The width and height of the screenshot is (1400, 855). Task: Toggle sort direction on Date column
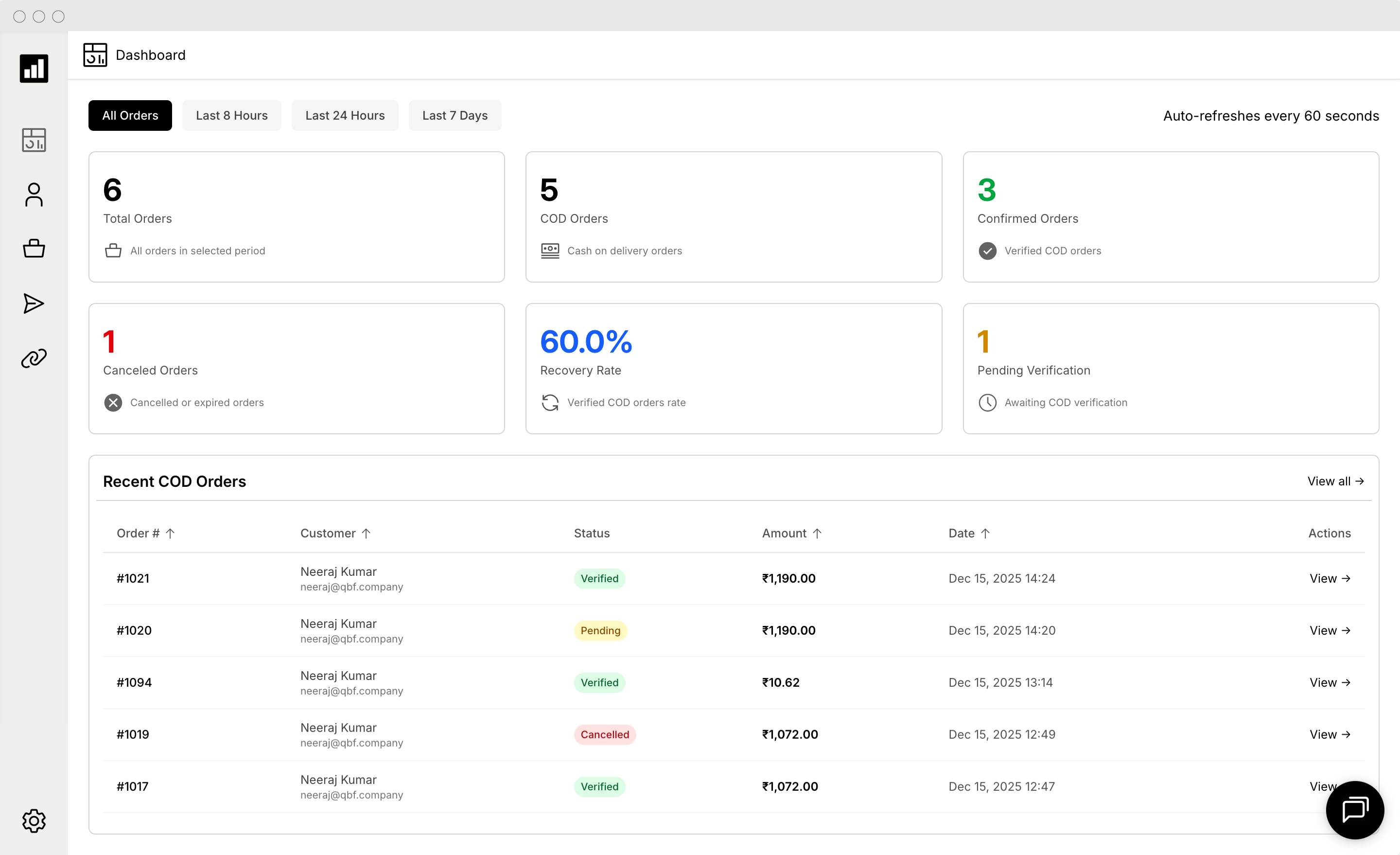tap(986, 533)
